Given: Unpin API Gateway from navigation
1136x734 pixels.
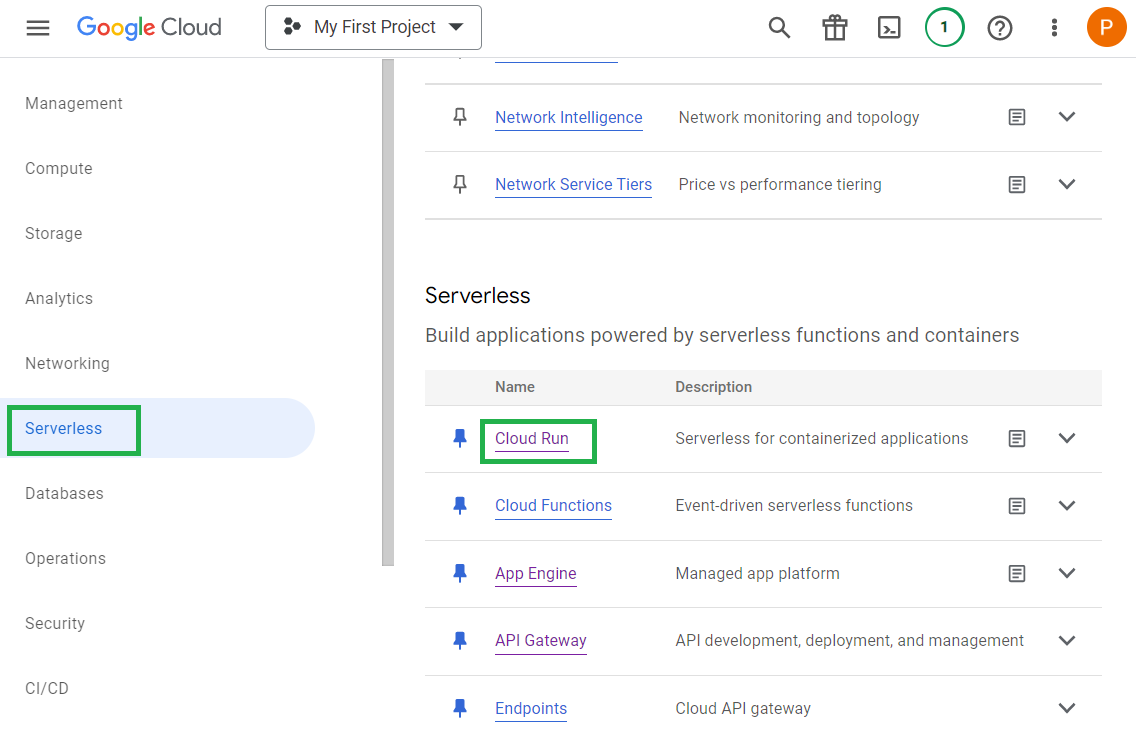Looking at the screenshot, I should coord(460,641).
